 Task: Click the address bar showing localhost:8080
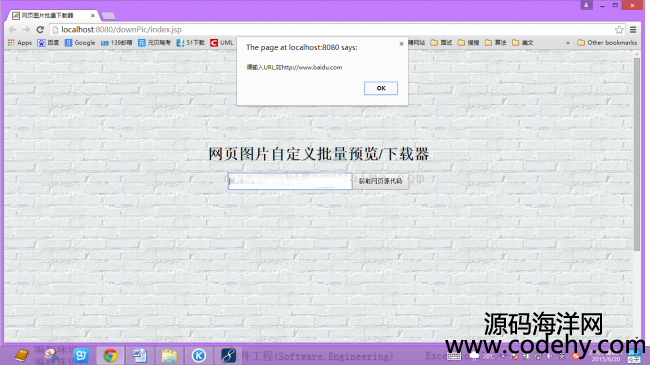(332, 29)
